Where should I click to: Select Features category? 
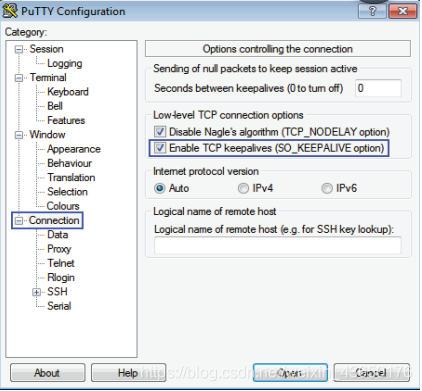pyautogui.click(x=66, y=120)
